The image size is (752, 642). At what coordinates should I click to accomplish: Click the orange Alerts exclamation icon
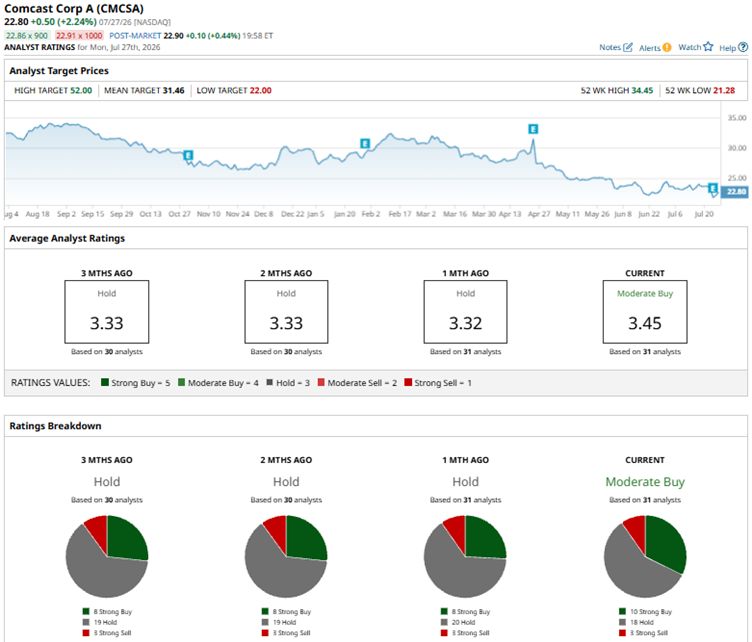[667, 47]
